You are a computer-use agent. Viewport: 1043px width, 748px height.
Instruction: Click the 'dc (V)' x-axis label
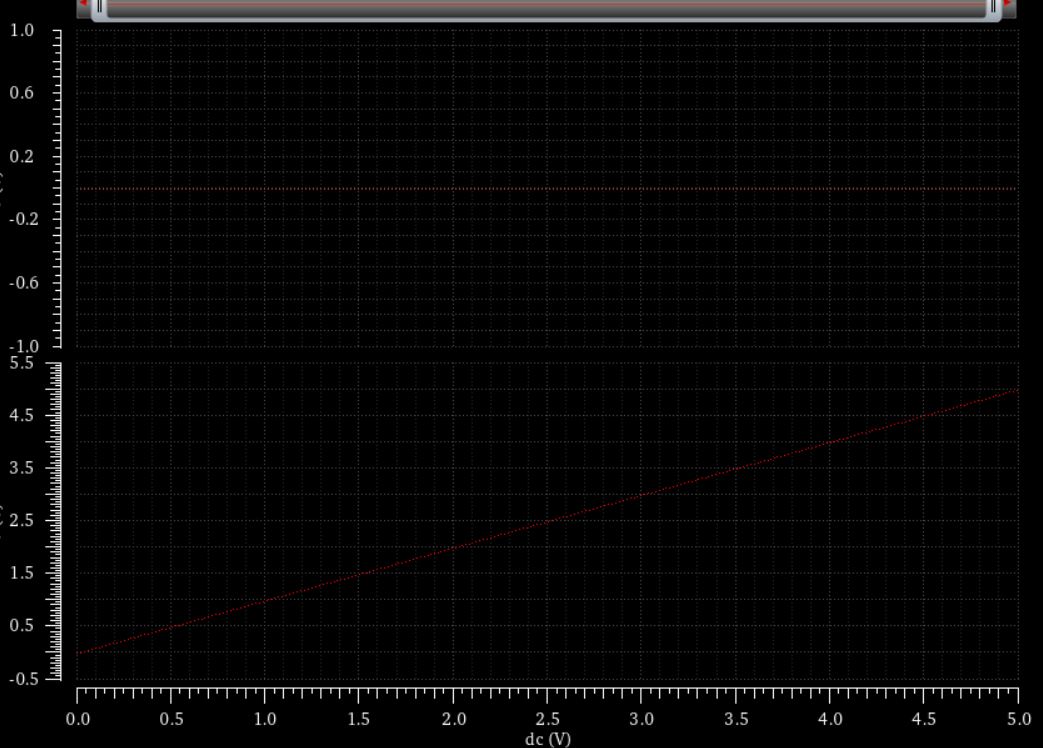click(547, 739)
